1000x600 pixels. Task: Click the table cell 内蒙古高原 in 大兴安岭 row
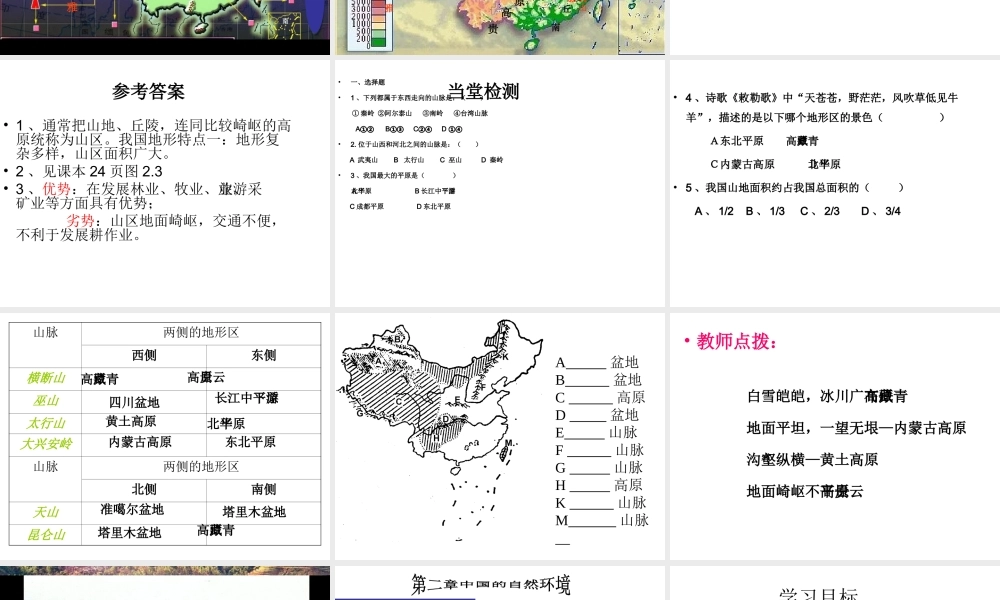140,442
